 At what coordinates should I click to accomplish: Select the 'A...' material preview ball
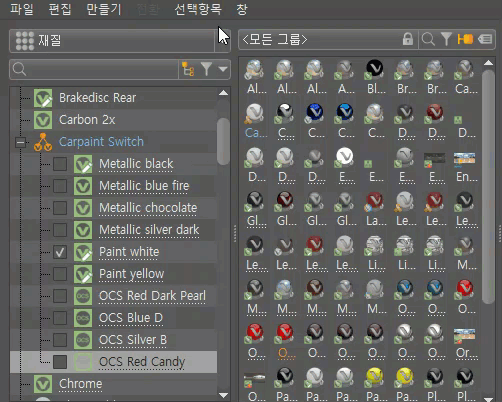click(345, 69)
